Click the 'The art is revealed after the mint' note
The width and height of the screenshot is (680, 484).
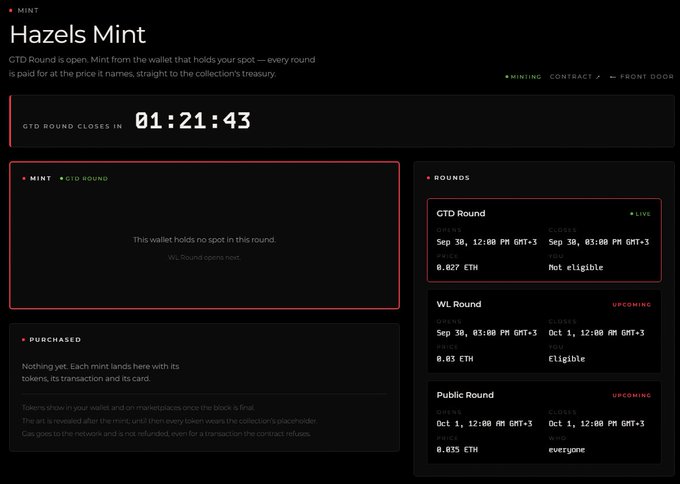(x=170, y=421)
